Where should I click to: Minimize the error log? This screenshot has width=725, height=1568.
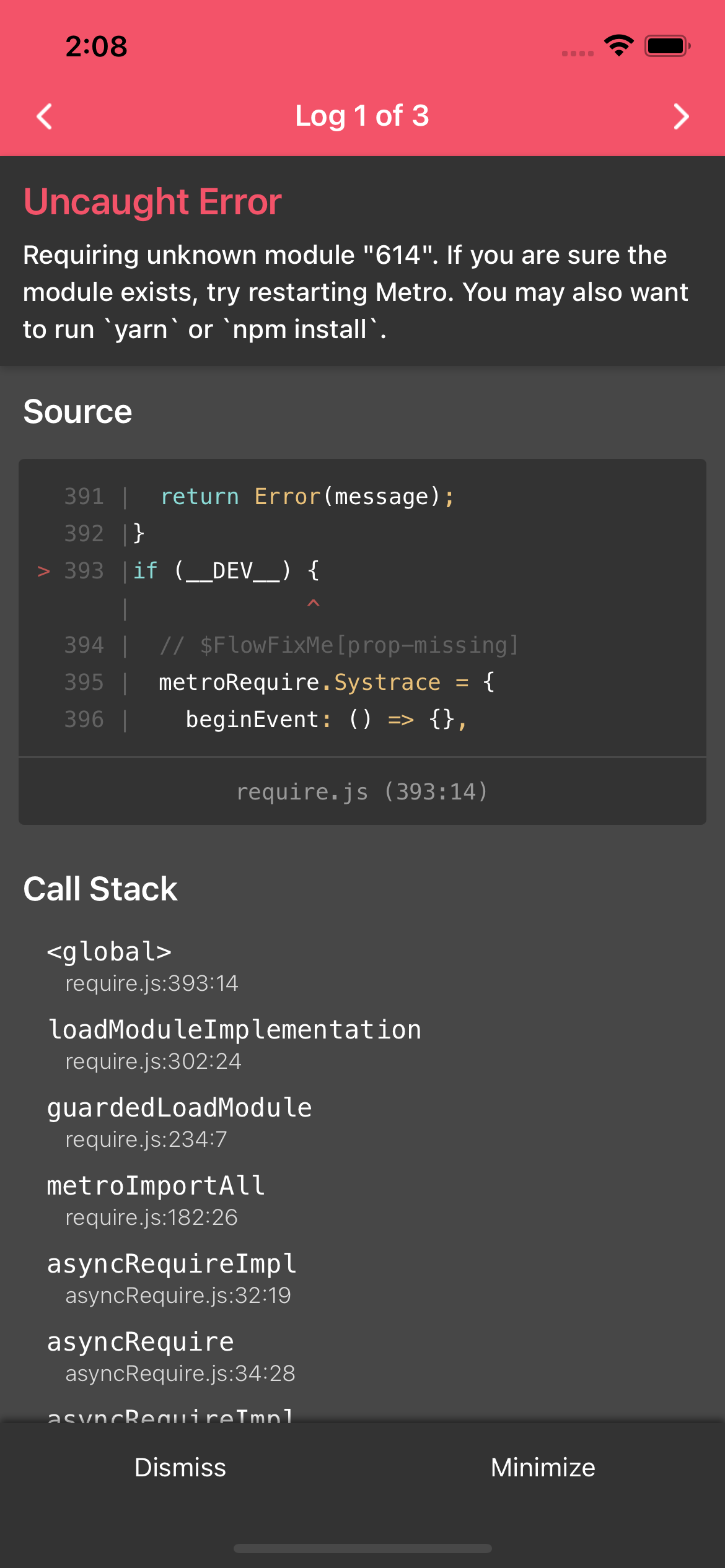[x=543, y=1467]
